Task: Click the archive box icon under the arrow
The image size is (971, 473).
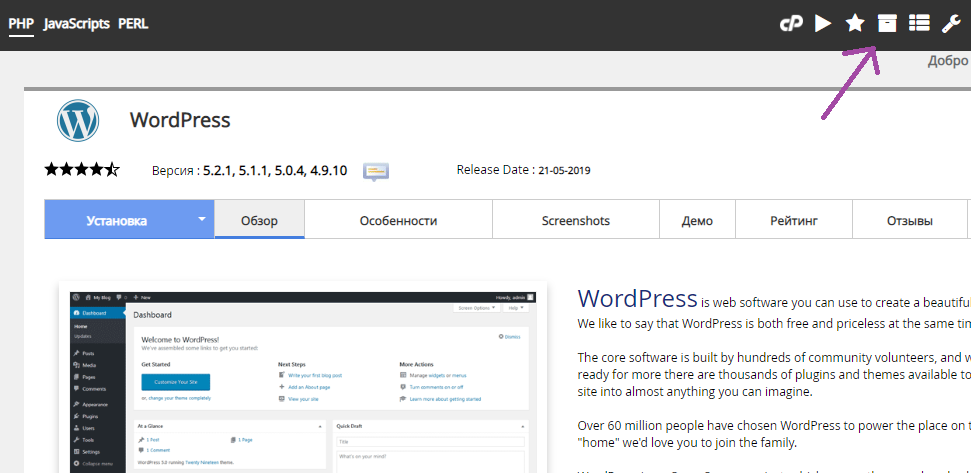Action: [x=887, y=24]
